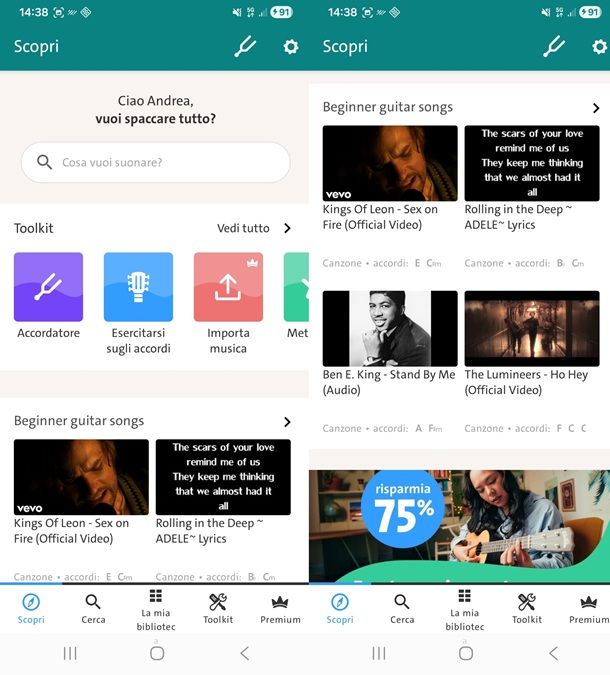The image size is (610, 675).
Task: Select Scopri tab in left bottom bar
Action: [31, 609]
